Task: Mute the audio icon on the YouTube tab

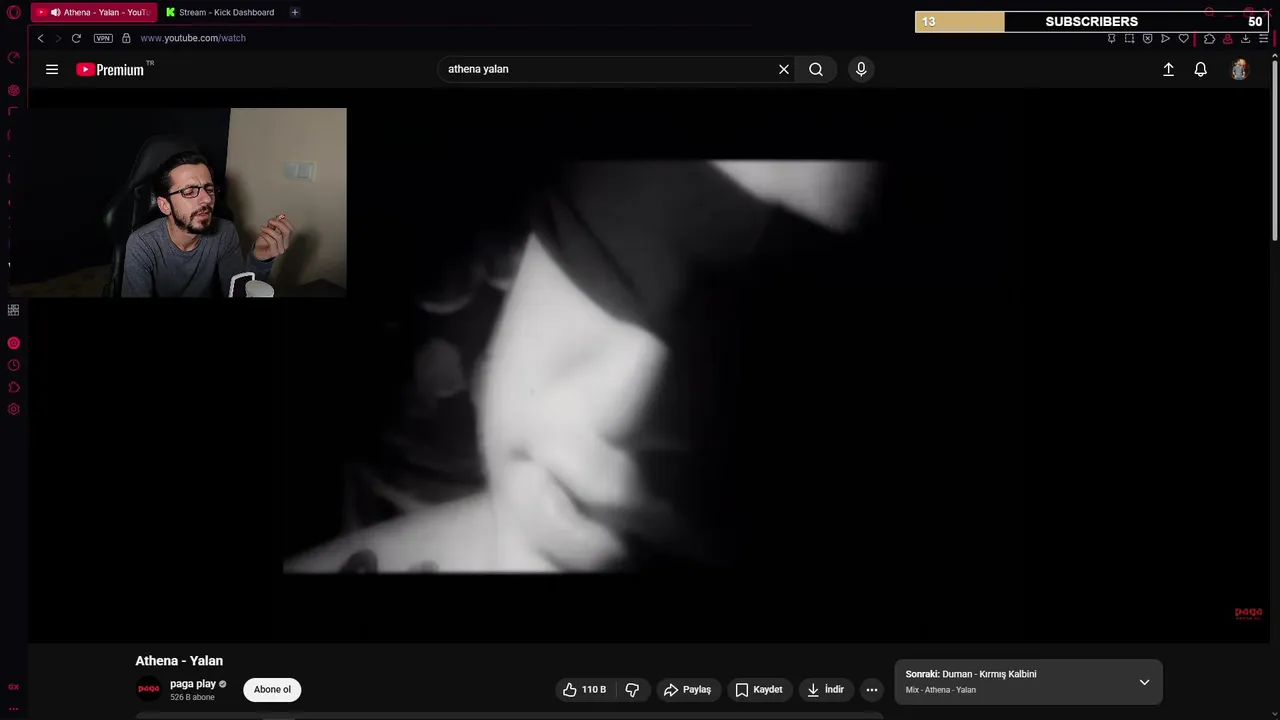Action: tap(56, 13)
